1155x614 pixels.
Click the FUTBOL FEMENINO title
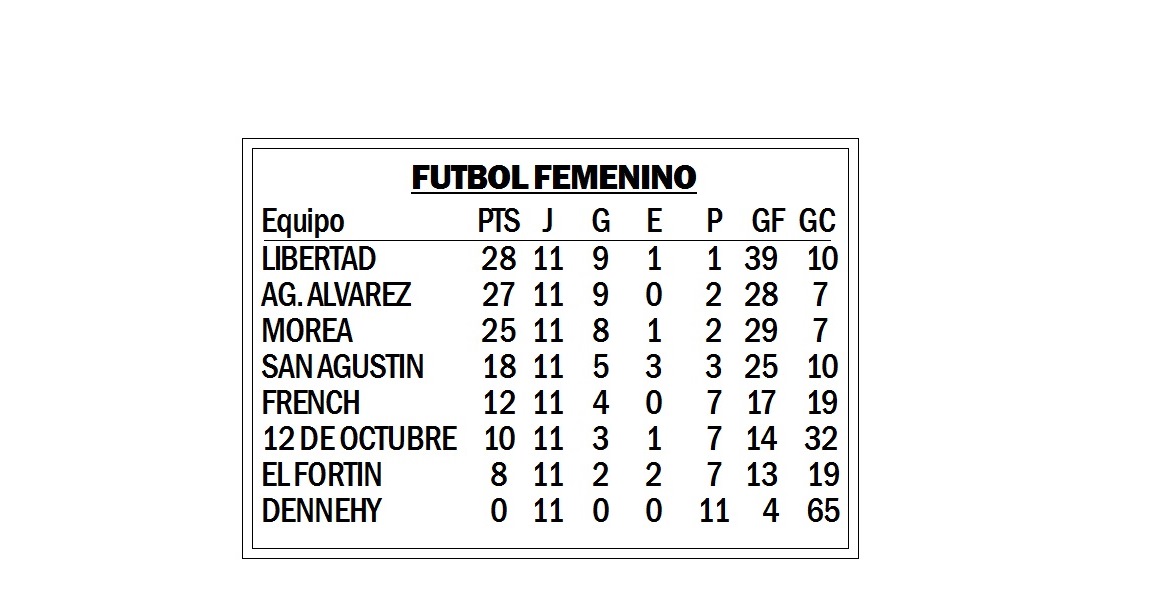(553, 177)
